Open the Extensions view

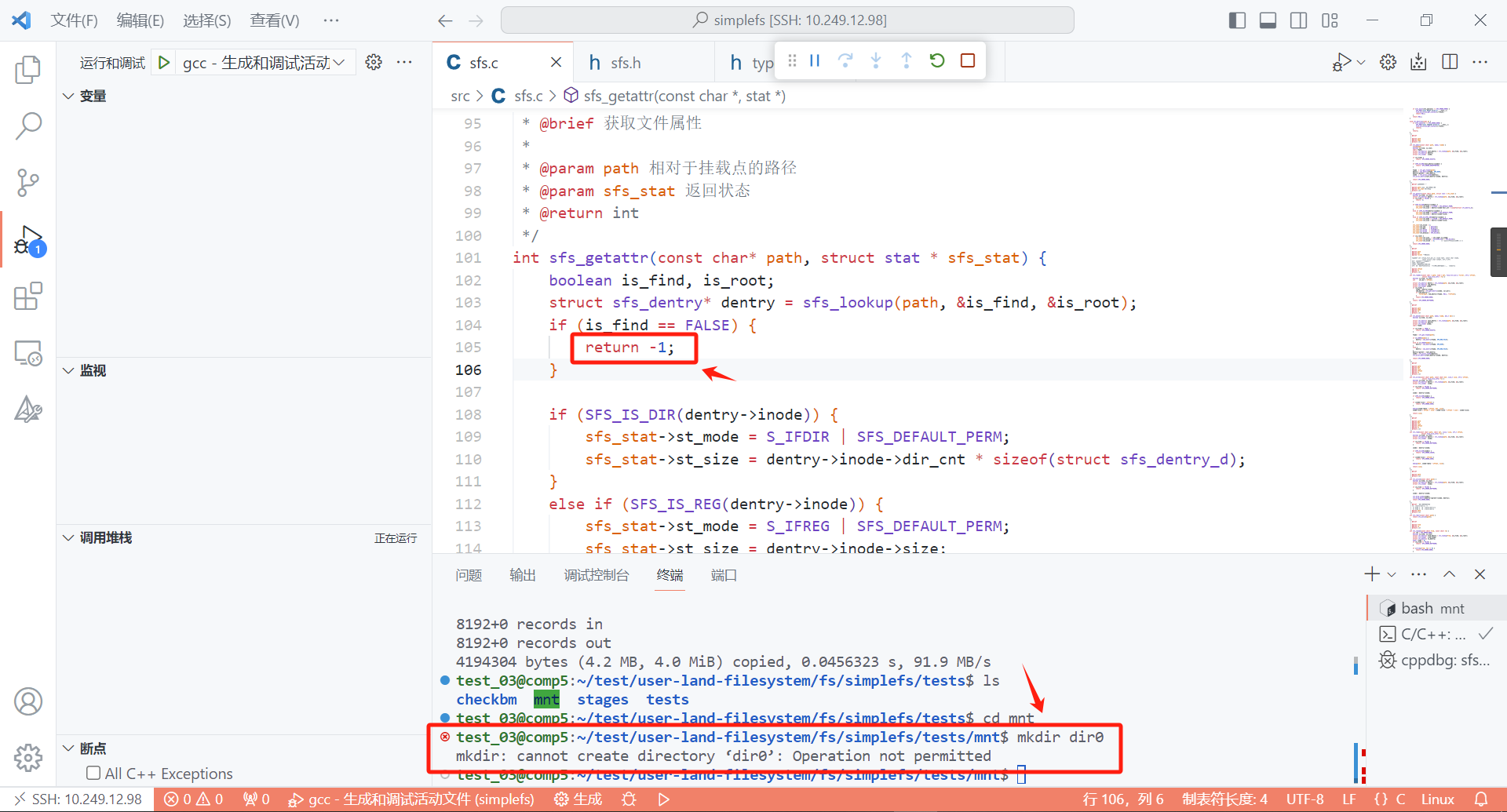[x=28, y=297]
